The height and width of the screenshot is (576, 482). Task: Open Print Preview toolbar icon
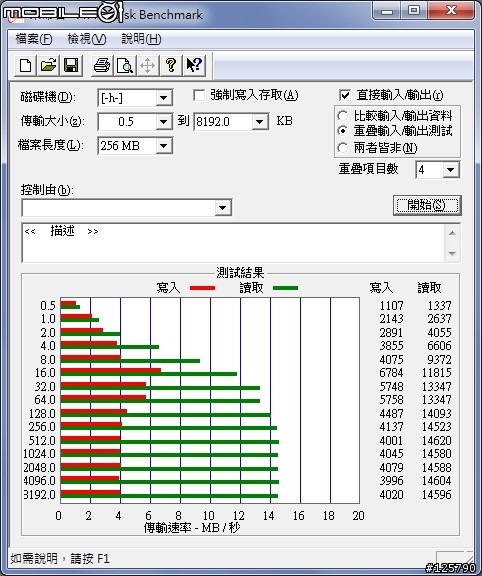tap(125, 66)
